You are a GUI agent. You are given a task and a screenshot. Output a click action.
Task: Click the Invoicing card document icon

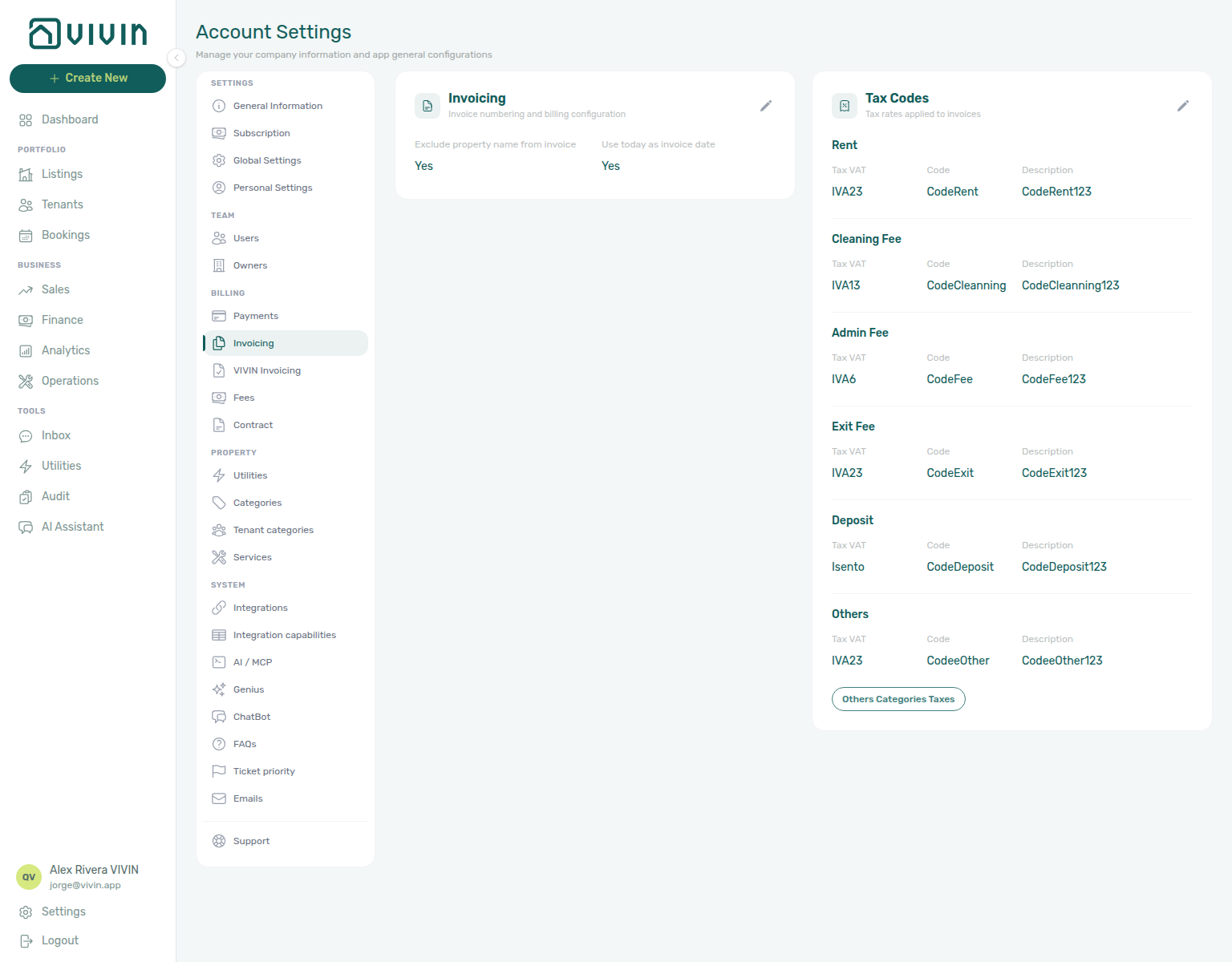[x=428, y=106]
